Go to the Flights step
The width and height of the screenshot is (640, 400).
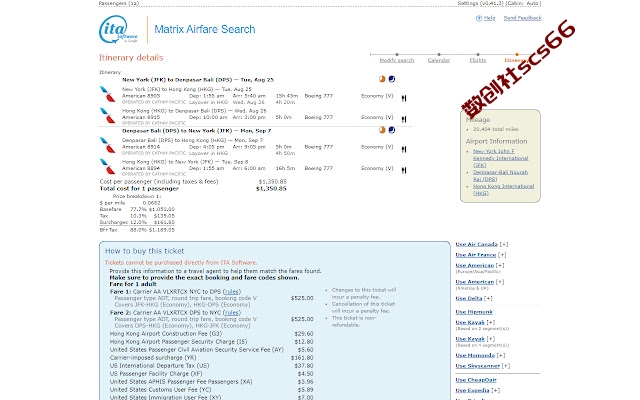click(x=478, y=60)
